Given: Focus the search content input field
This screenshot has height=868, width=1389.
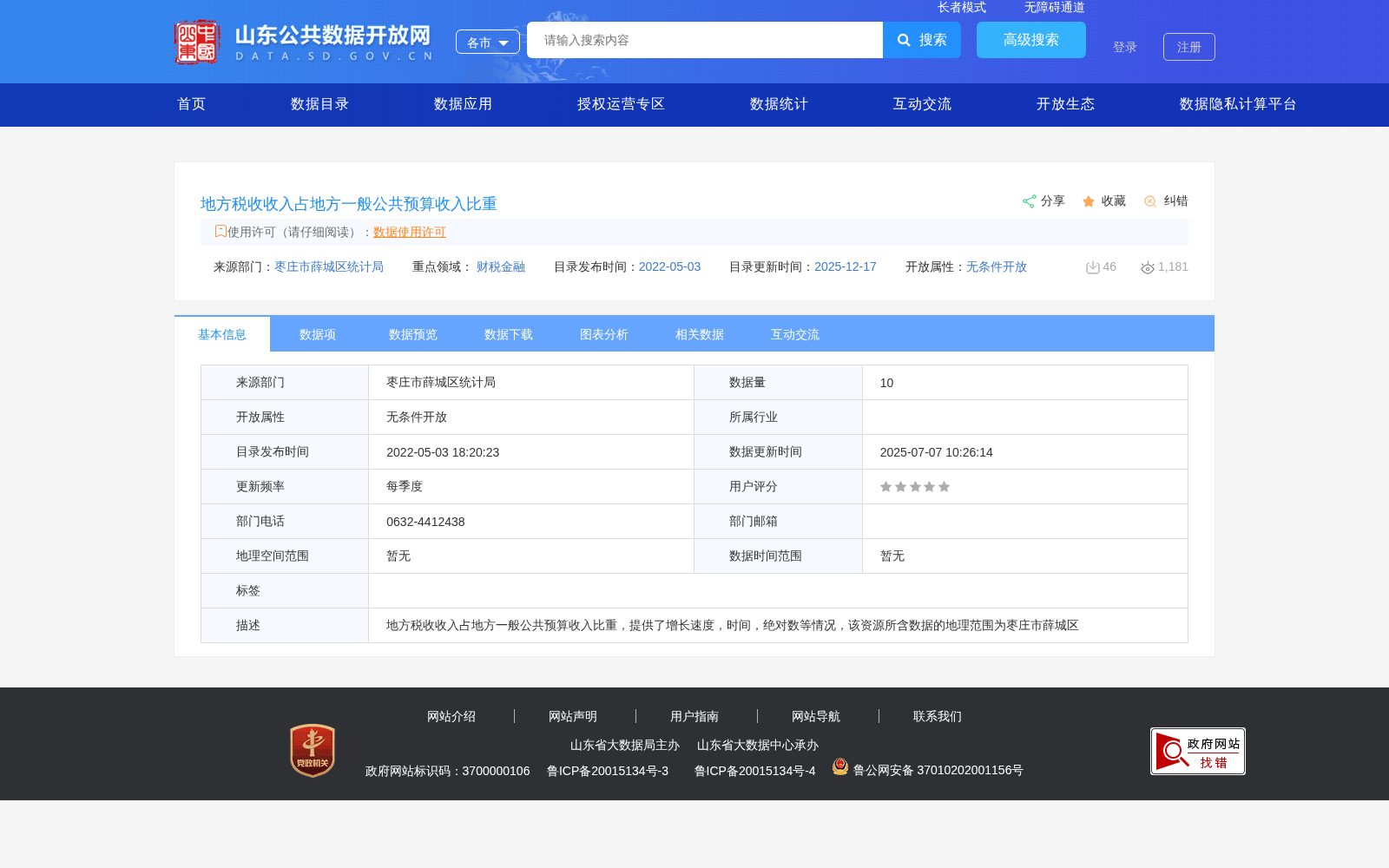Looking at the screenshot, I should click(705, 40).
